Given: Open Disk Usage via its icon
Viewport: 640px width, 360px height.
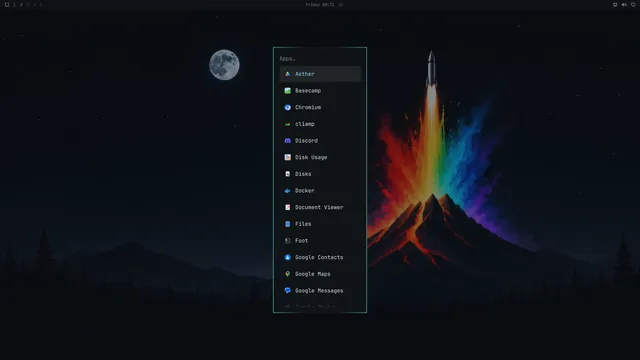Looking at the screenshot, I should tap(287, 157).
